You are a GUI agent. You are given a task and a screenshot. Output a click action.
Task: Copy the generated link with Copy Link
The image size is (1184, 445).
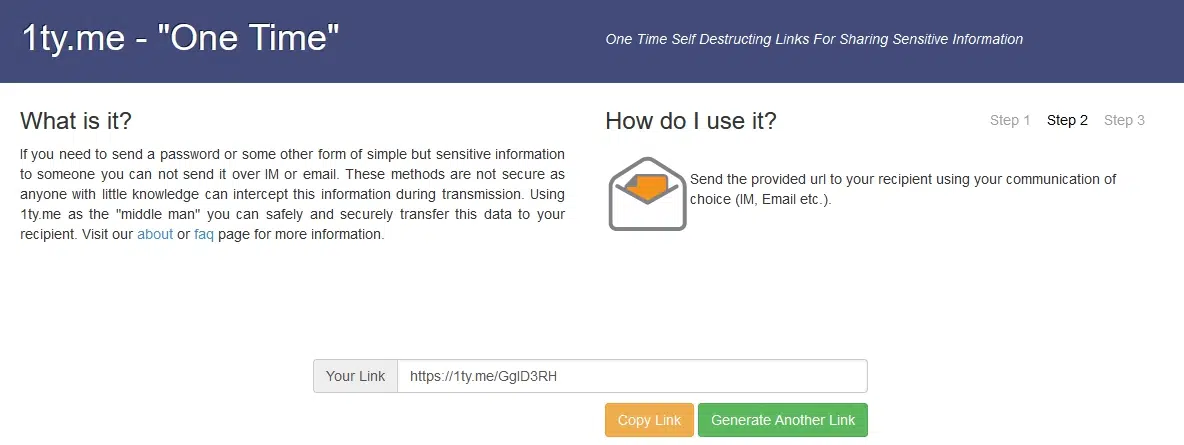click(649, 420)
